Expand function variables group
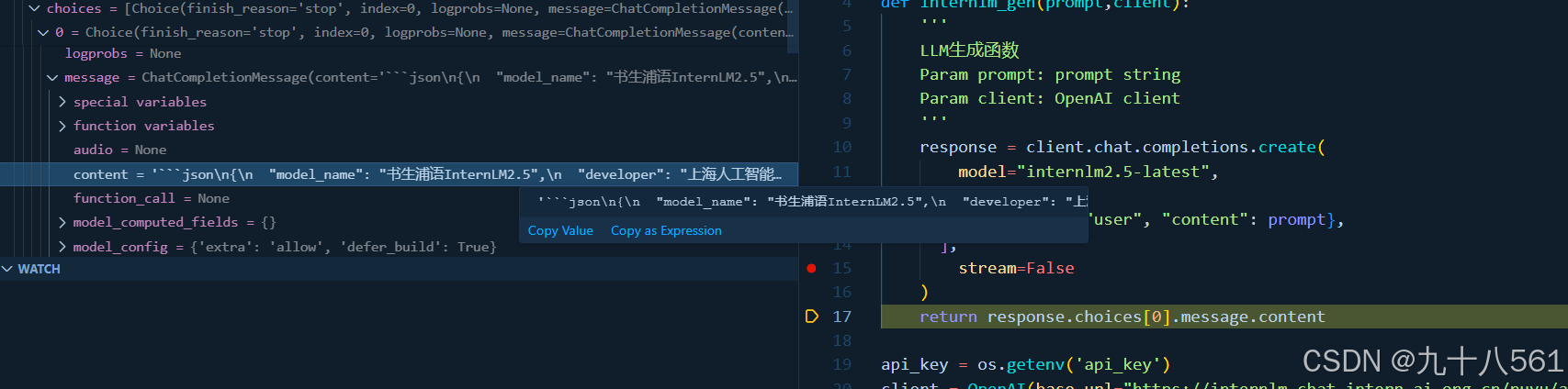1568x389 pixels. point(62,126)
